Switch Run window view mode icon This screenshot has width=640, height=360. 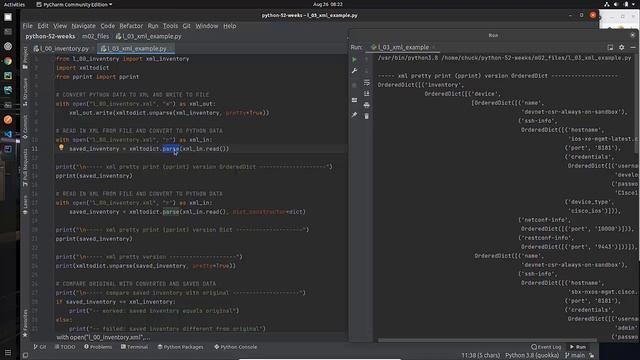pos(610,47)
